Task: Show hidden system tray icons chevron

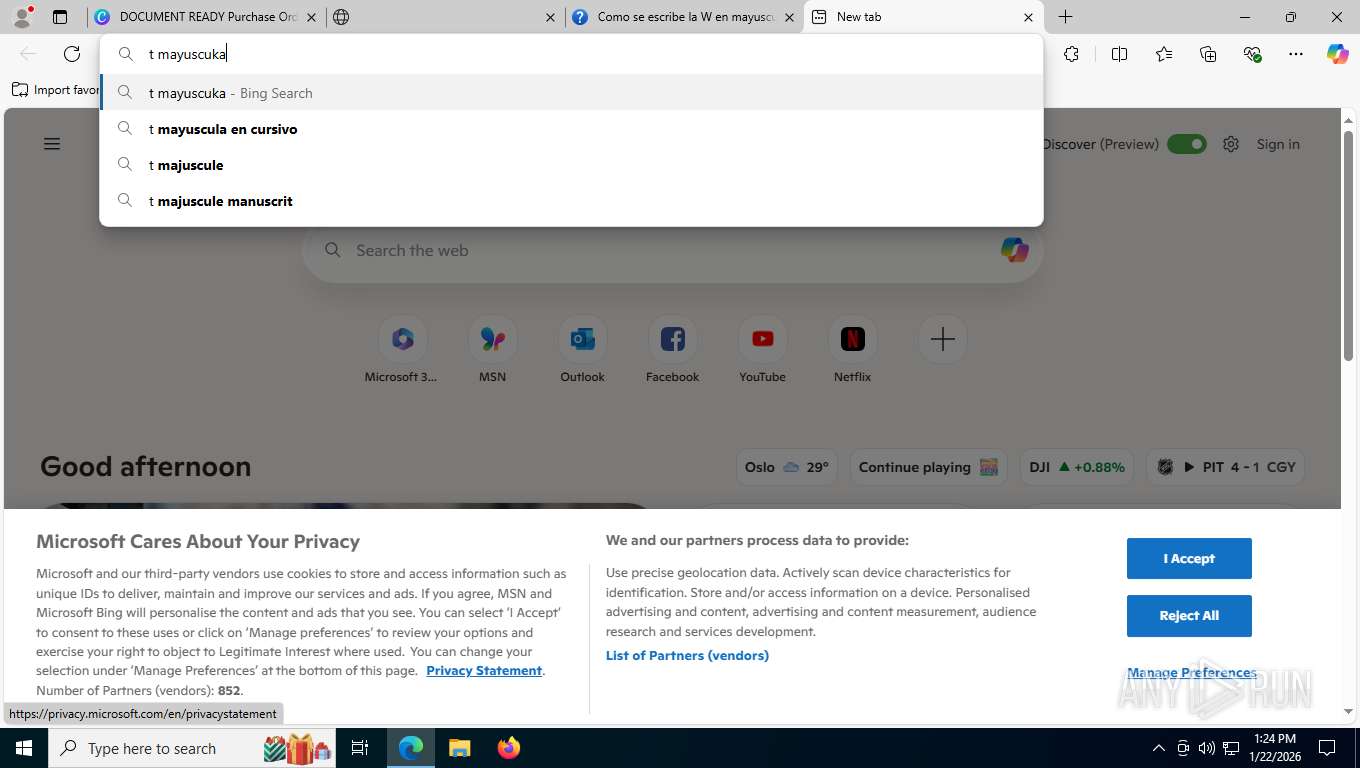Action: pyautogui.click(x=1159, y=748)
